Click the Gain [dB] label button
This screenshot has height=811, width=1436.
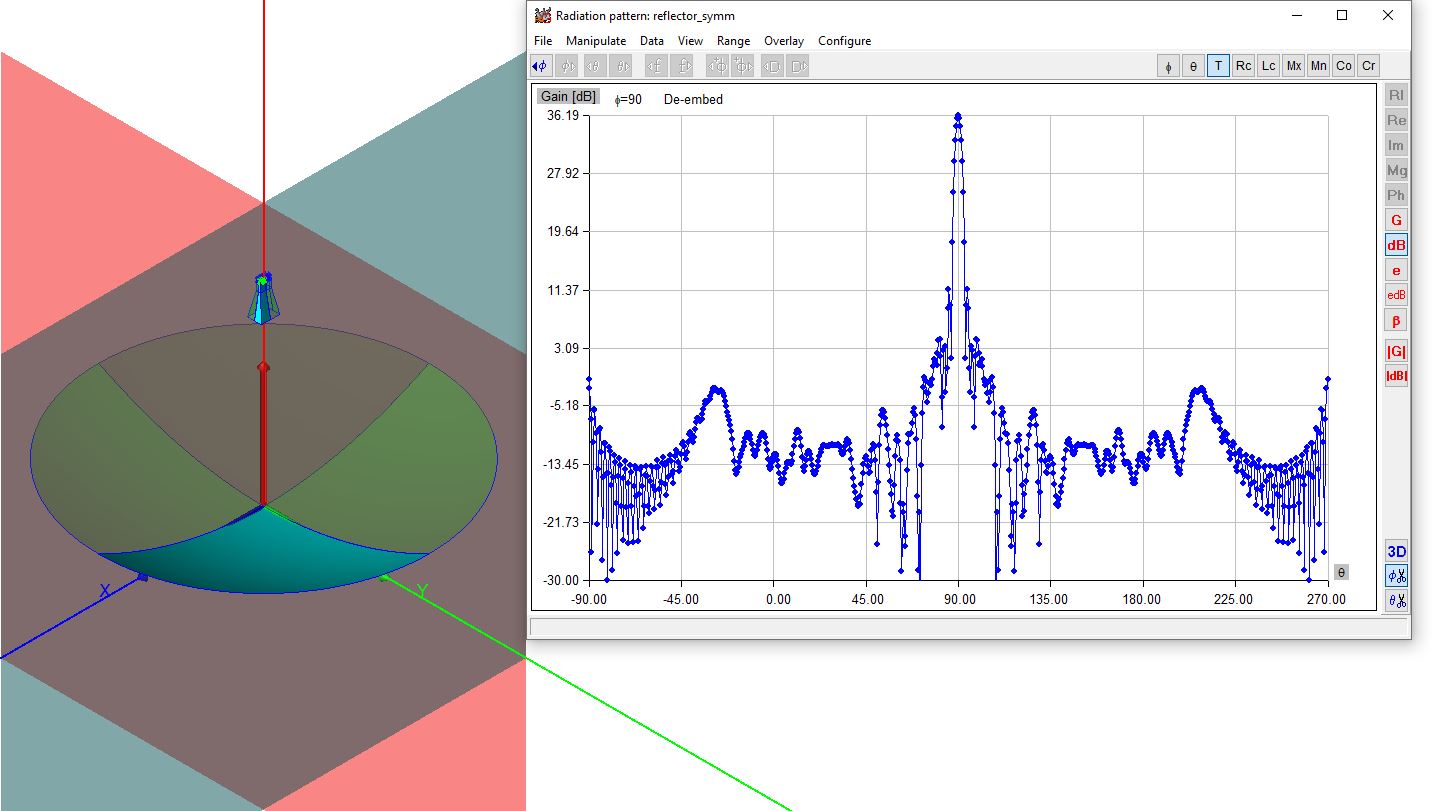[x=568, y=97]
